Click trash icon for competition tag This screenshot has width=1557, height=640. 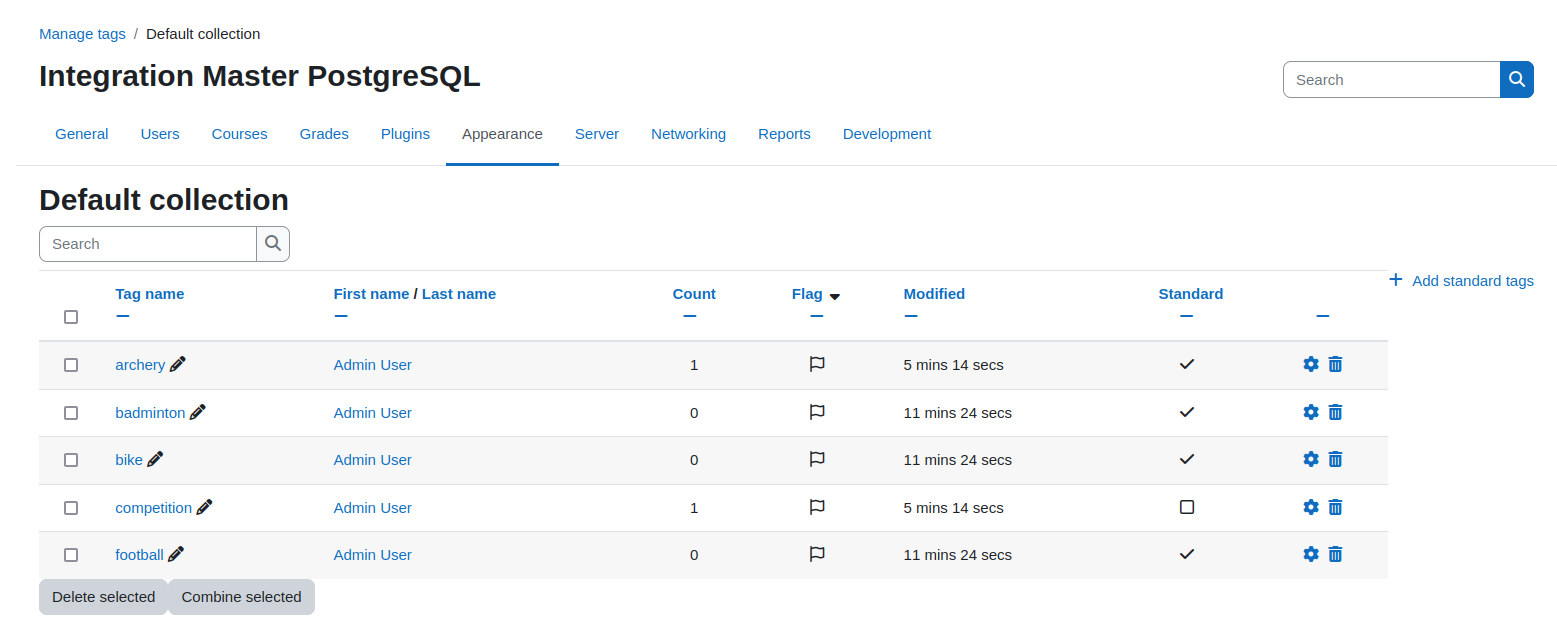(1335, 507)
